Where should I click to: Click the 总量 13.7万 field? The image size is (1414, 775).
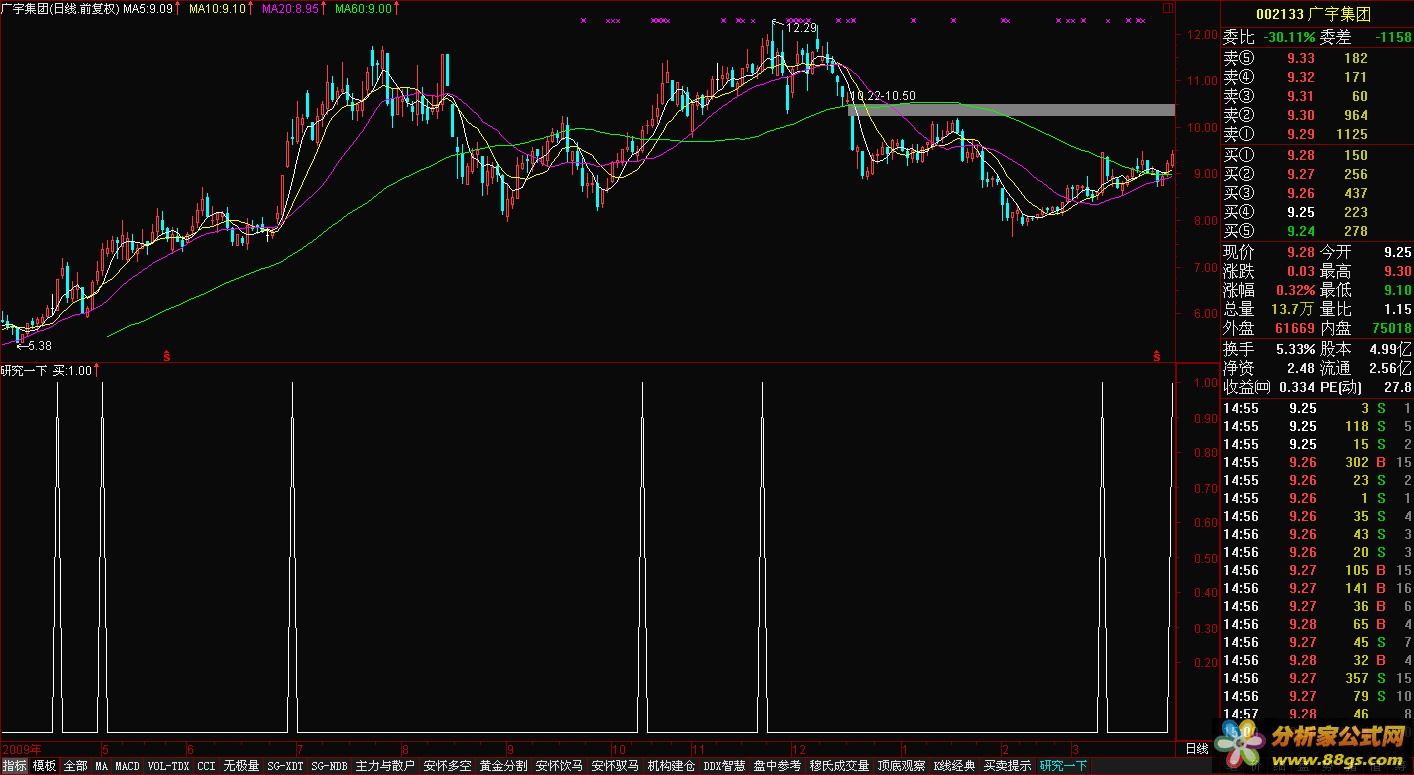coord(1268,309)
